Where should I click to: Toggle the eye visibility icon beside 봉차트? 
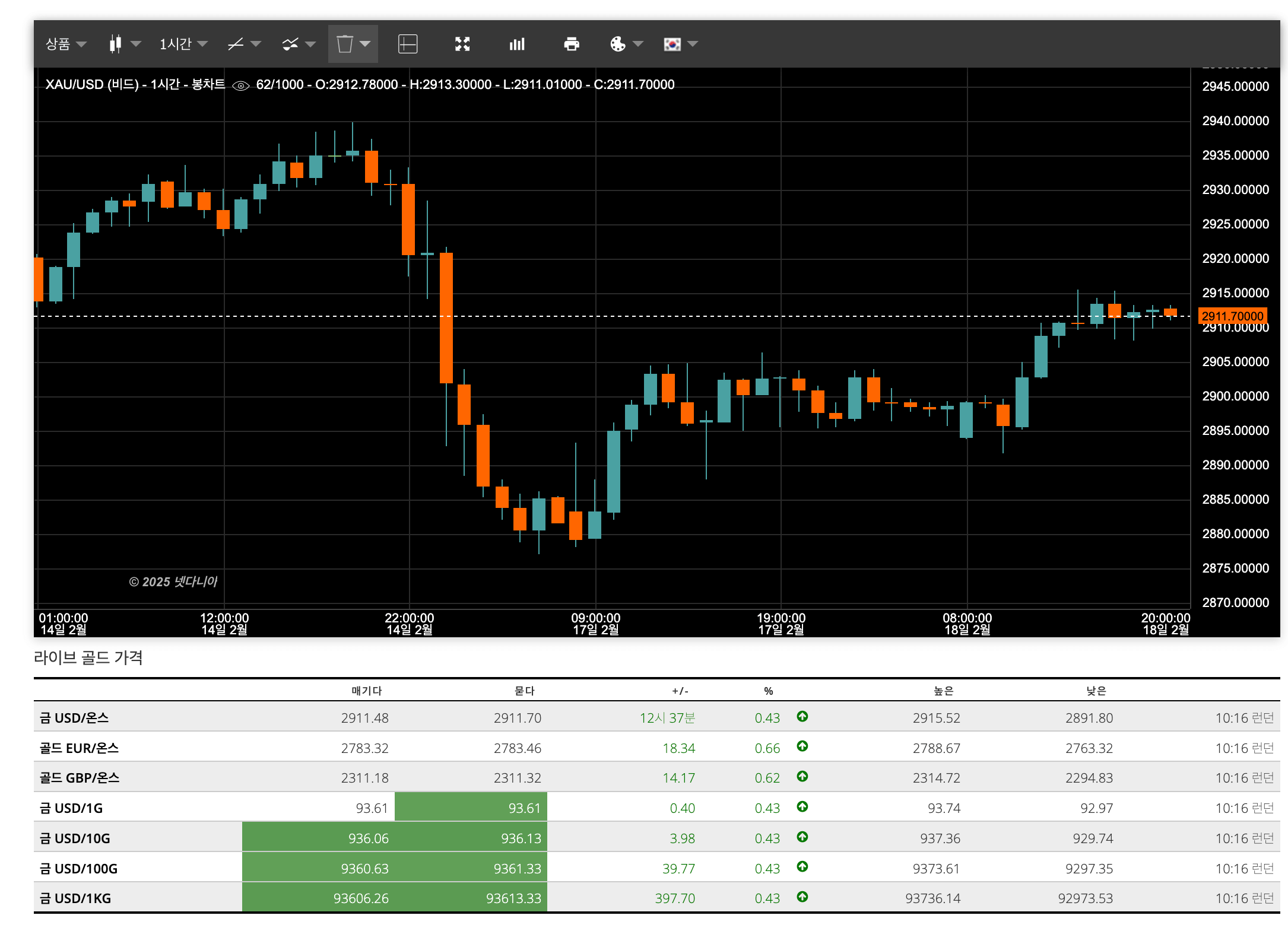(x=240, y=85)
